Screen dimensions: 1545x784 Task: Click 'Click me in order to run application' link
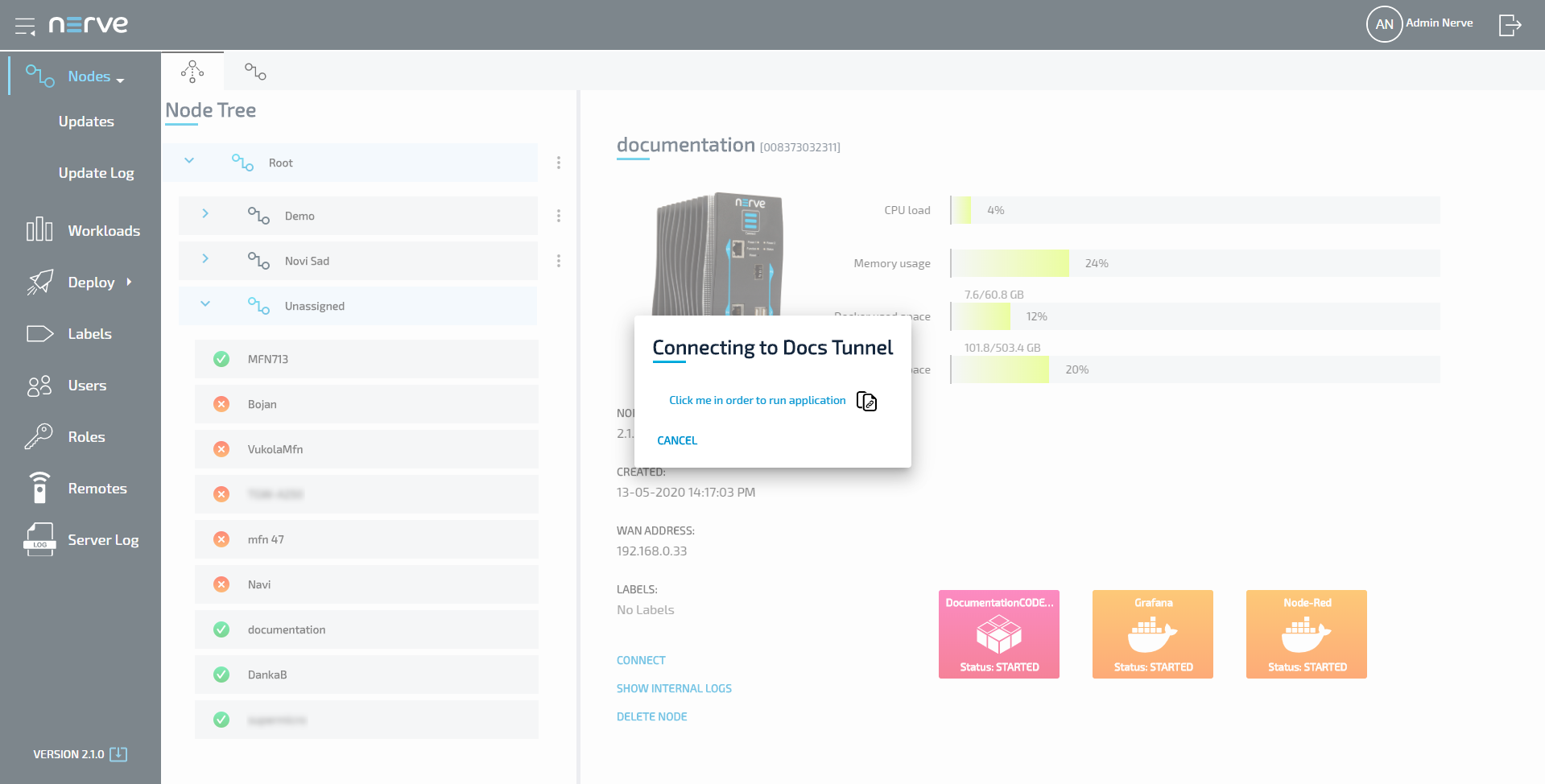[757, 401]
